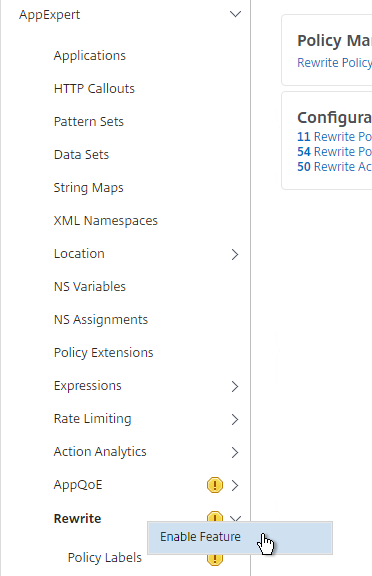Open the Applications navigation item

tap(90, 55)
